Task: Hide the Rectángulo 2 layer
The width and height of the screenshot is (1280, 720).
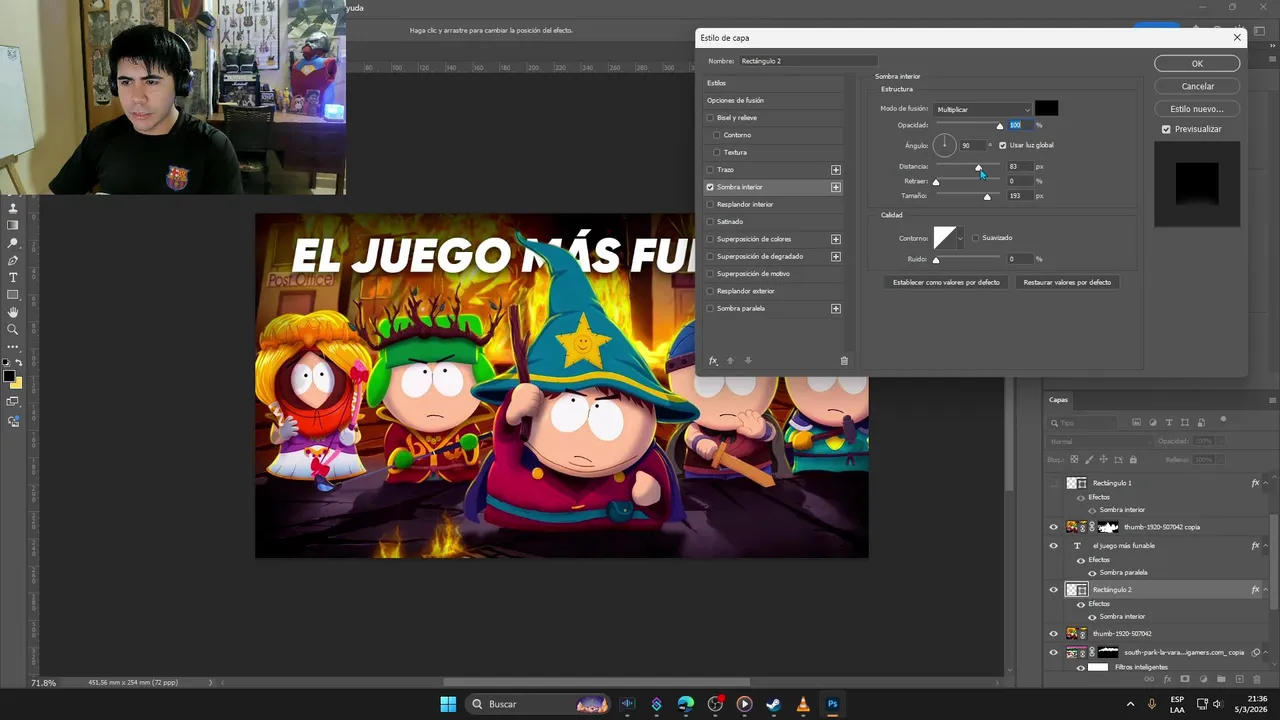Action: 1053,590
